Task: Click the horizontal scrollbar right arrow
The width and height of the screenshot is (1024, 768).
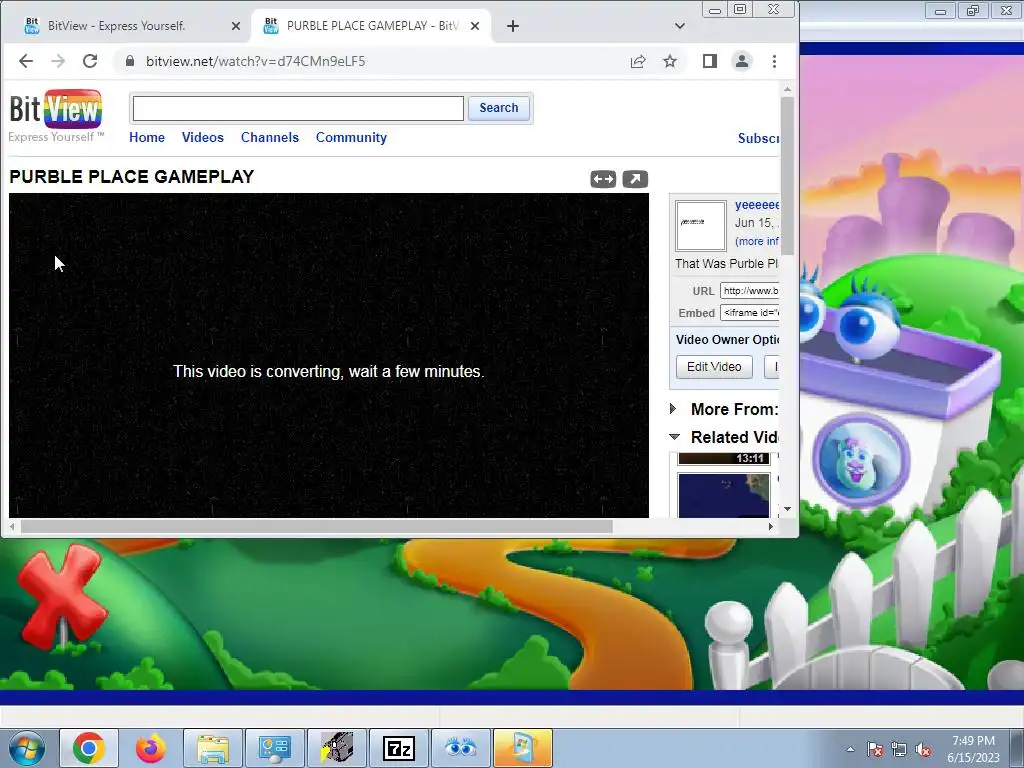Action: [x=771, y=526]
